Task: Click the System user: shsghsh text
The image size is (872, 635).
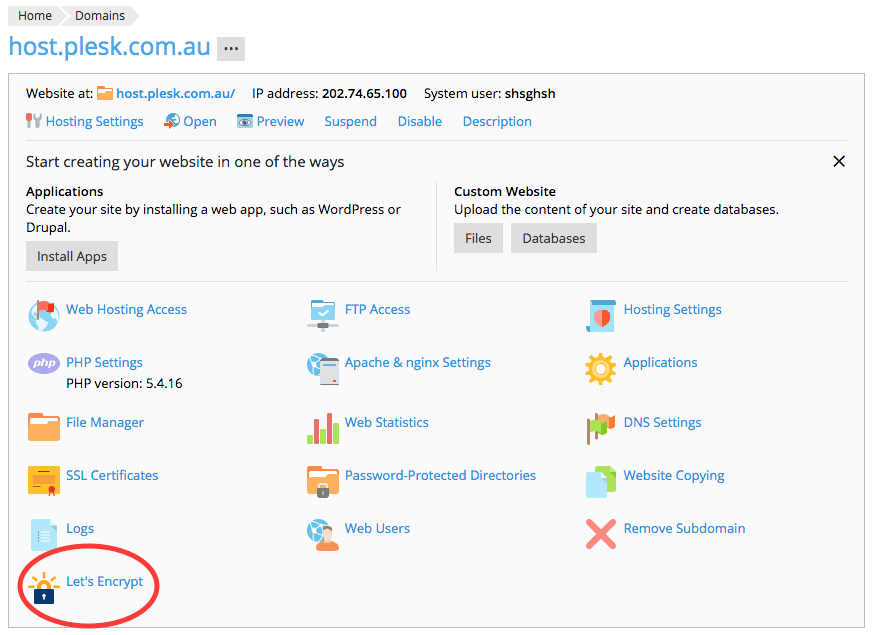Action: (489, 93)
